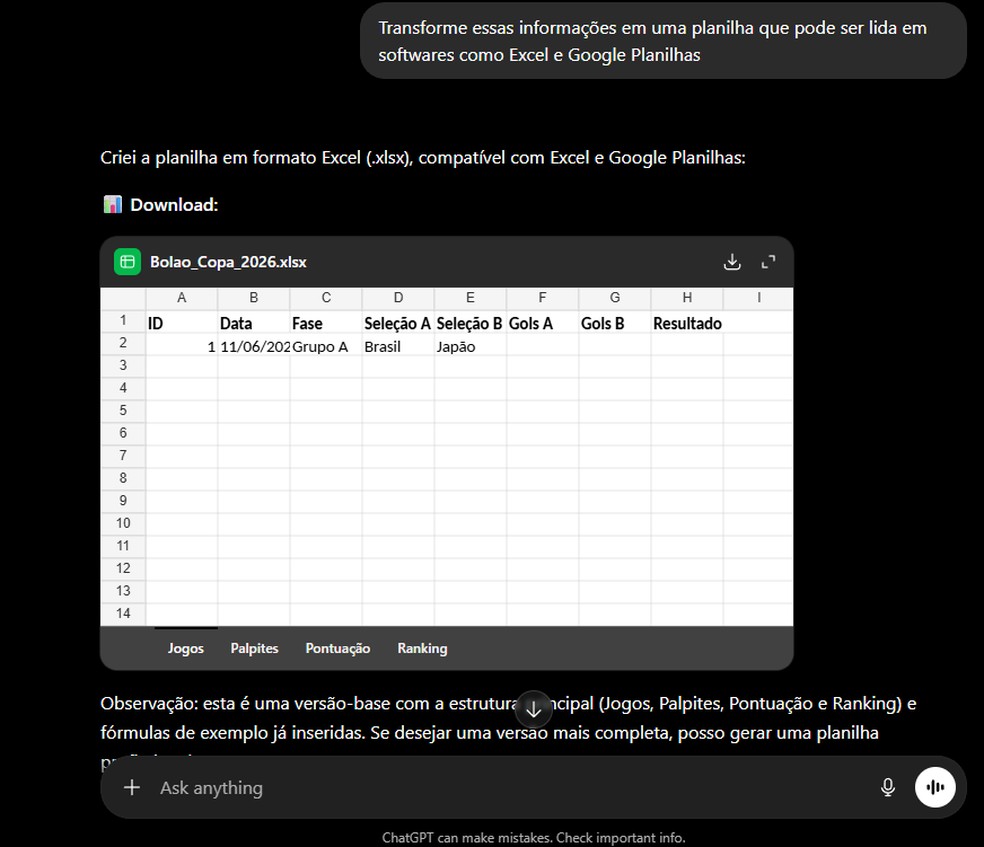Click the Grupo A cell
The width and height of the screenshot is (984, 847).
[x=326, y=346]
